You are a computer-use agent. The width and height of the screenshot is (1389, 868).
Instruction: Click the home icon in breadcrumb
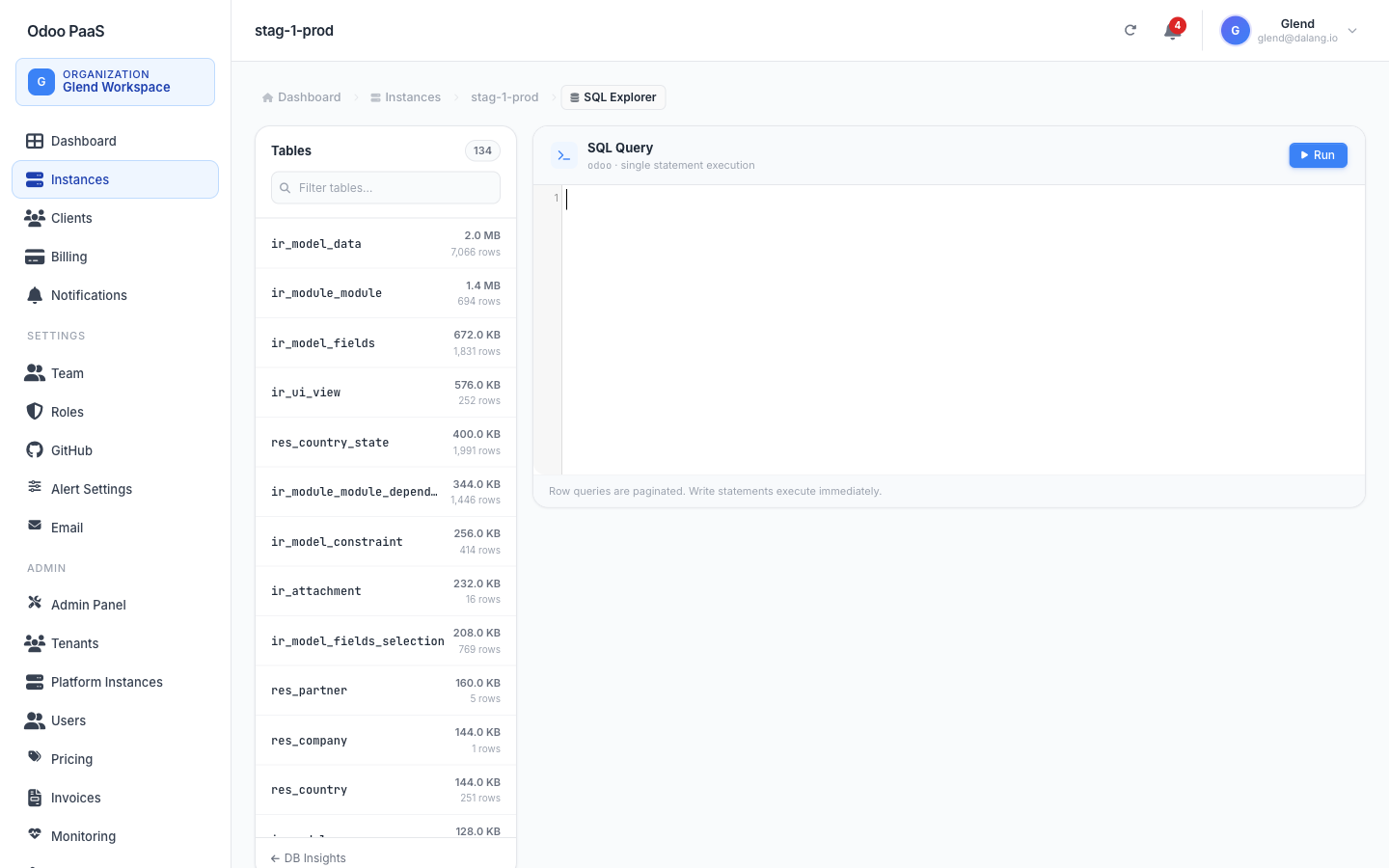(x=268, y=97)
